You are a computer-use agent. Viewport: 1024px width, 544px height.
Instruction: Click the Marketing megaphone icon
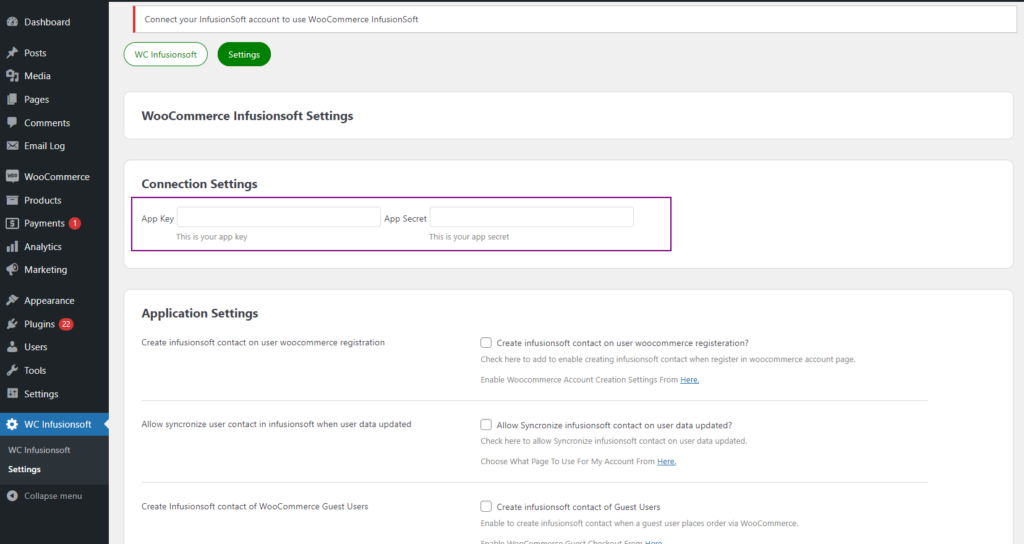click(12, 269)
